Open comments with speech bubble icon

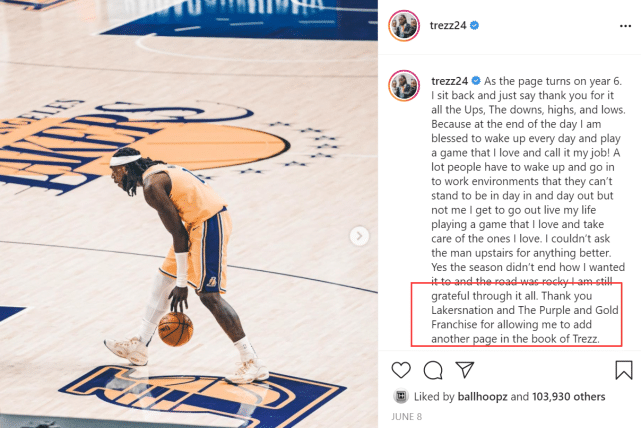point(433,370)
